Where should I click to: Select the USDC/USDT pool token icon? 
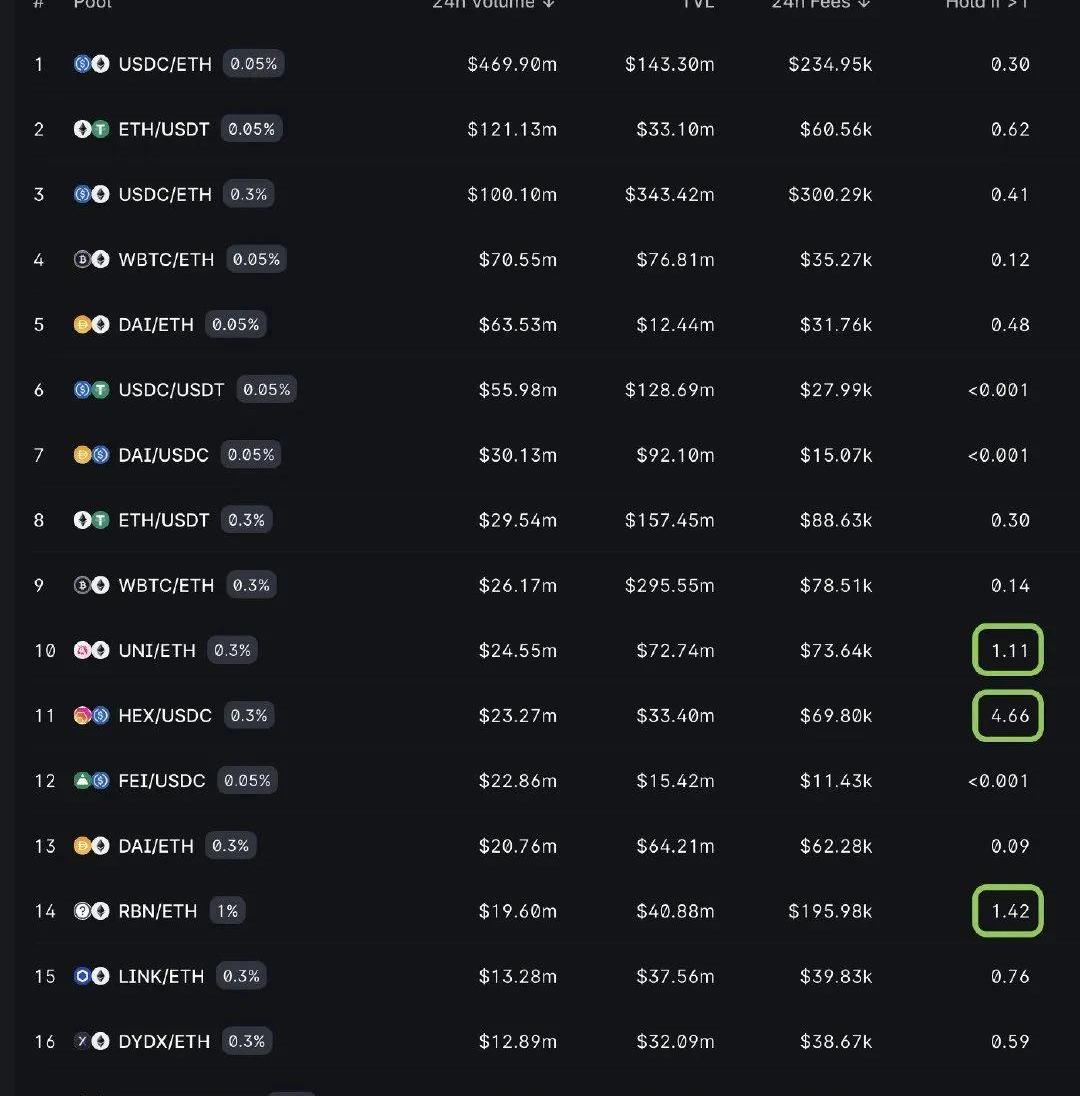[91, 390]
